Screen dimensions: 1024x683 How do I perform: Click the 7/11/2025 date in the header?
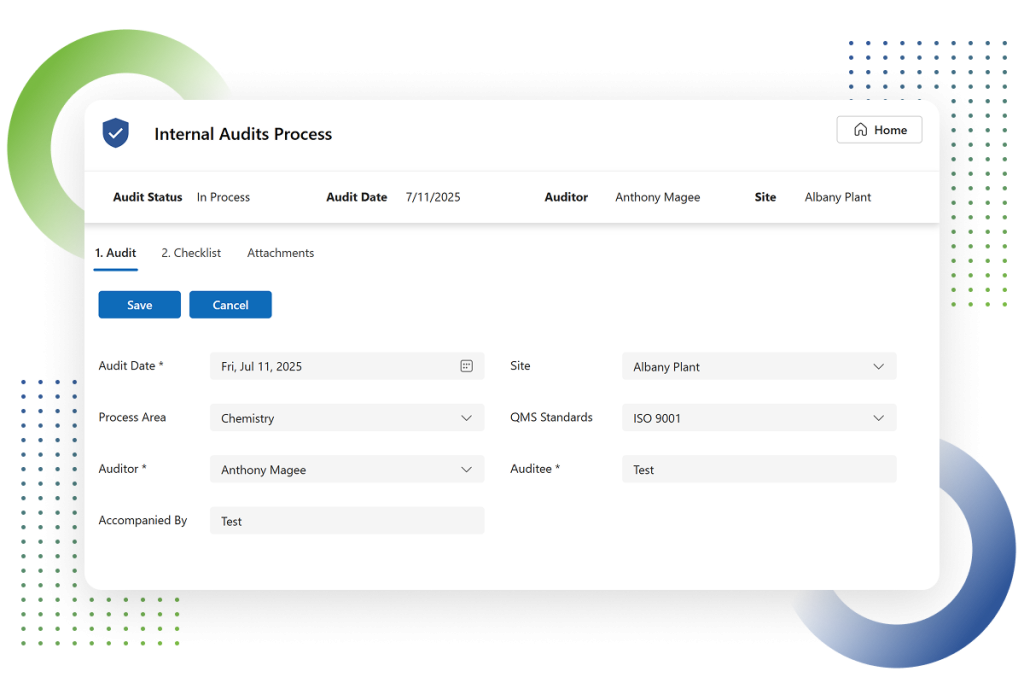pyautogui.click(x=433, y=197)
